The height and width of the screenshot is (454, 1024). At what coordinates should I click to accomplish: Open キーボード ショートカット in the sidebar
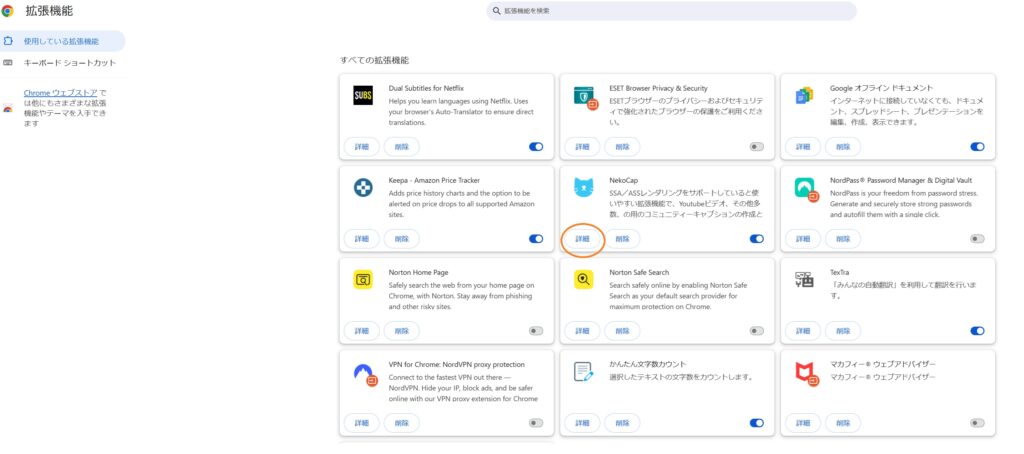(62, 63)
